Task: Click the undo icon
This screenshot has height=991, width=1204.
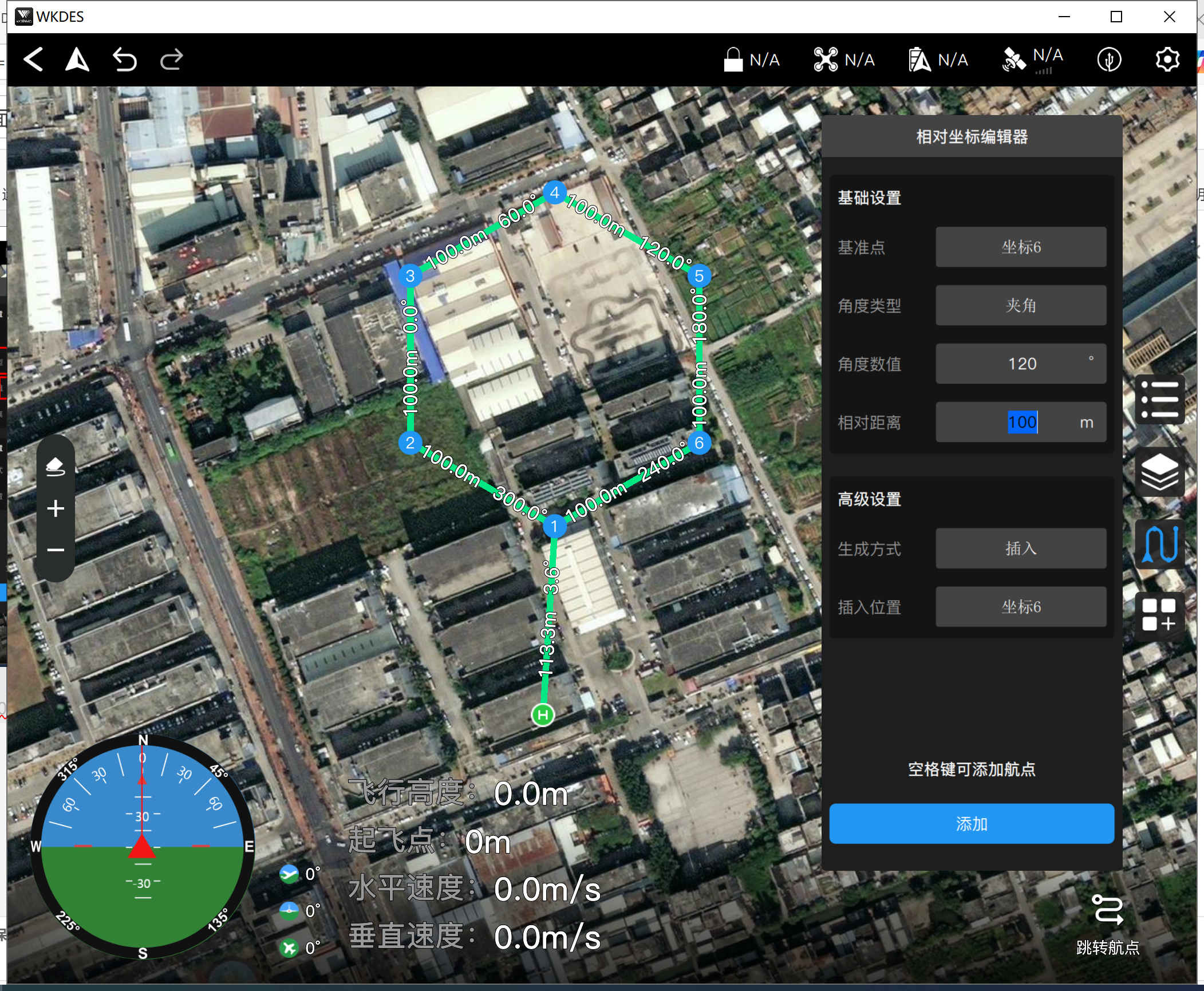Action: (124, 60)
